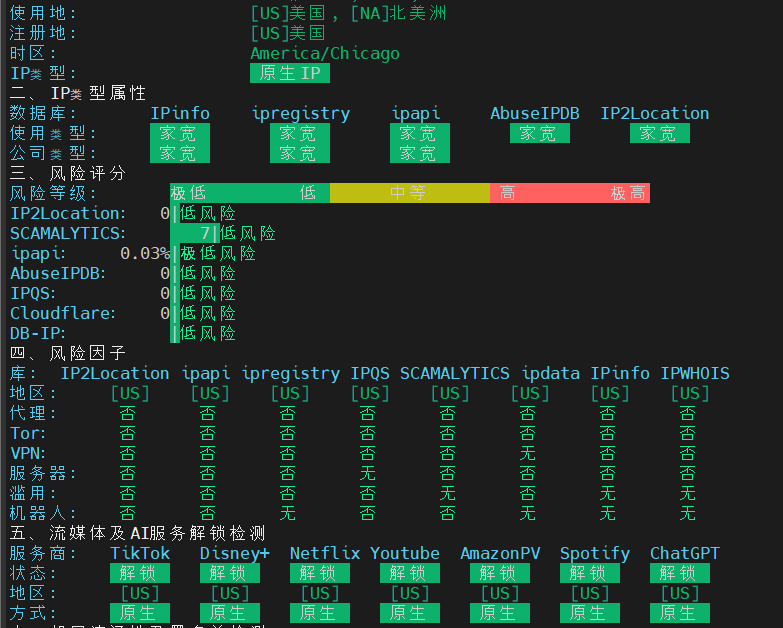783x628 pixels.
Task: Click the Netflix service header
Action: (325, 553)
